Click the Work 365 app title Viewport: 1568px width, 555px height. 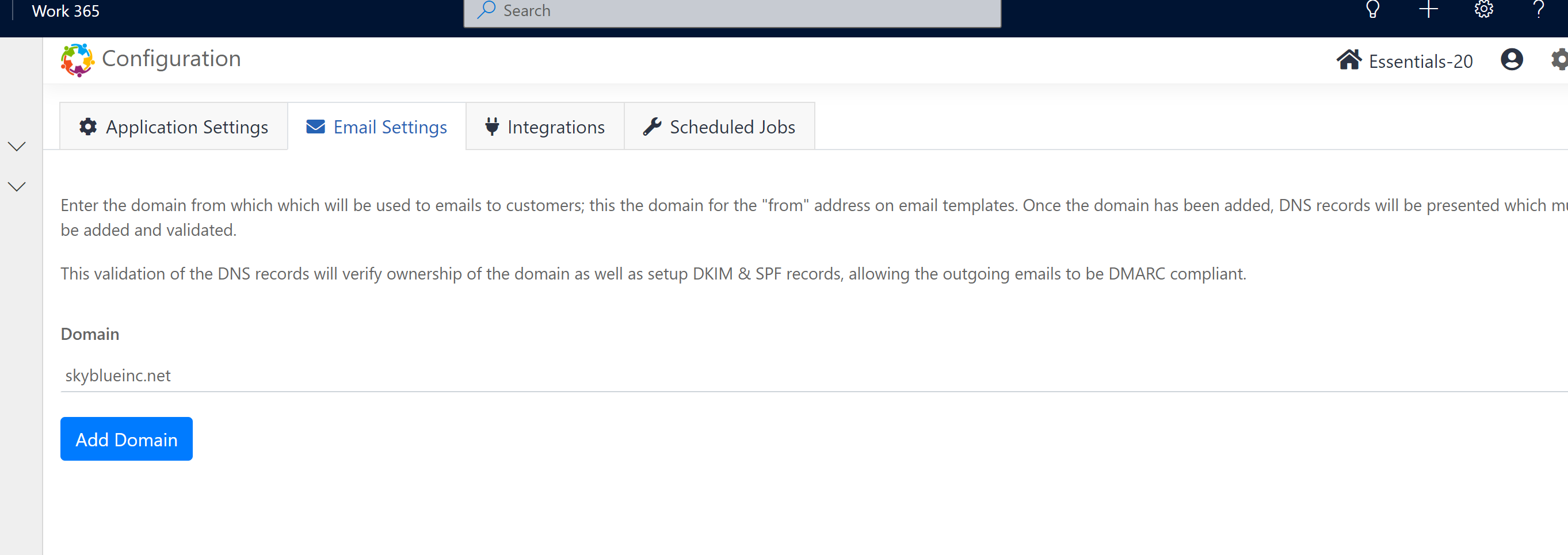[x=66, y=10]
